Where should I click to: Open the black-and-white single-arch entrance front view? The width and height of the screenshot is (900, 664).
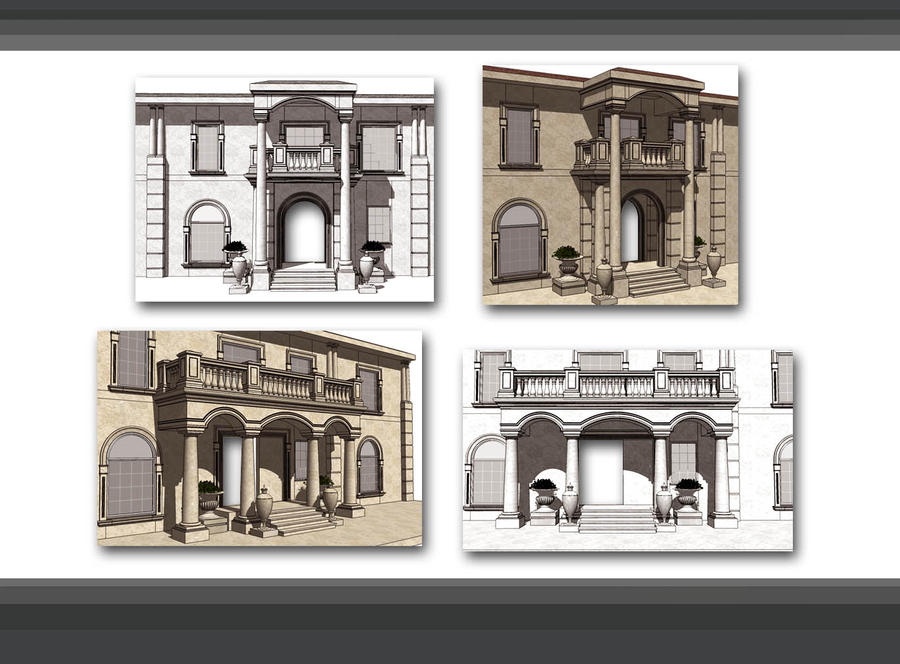click(285, 189)
